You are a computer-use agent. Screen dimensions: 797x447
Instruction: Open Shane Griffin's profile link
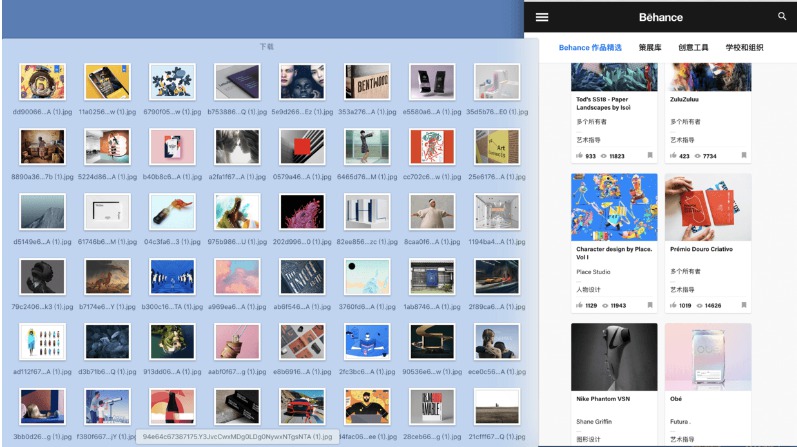coord(594,421)
